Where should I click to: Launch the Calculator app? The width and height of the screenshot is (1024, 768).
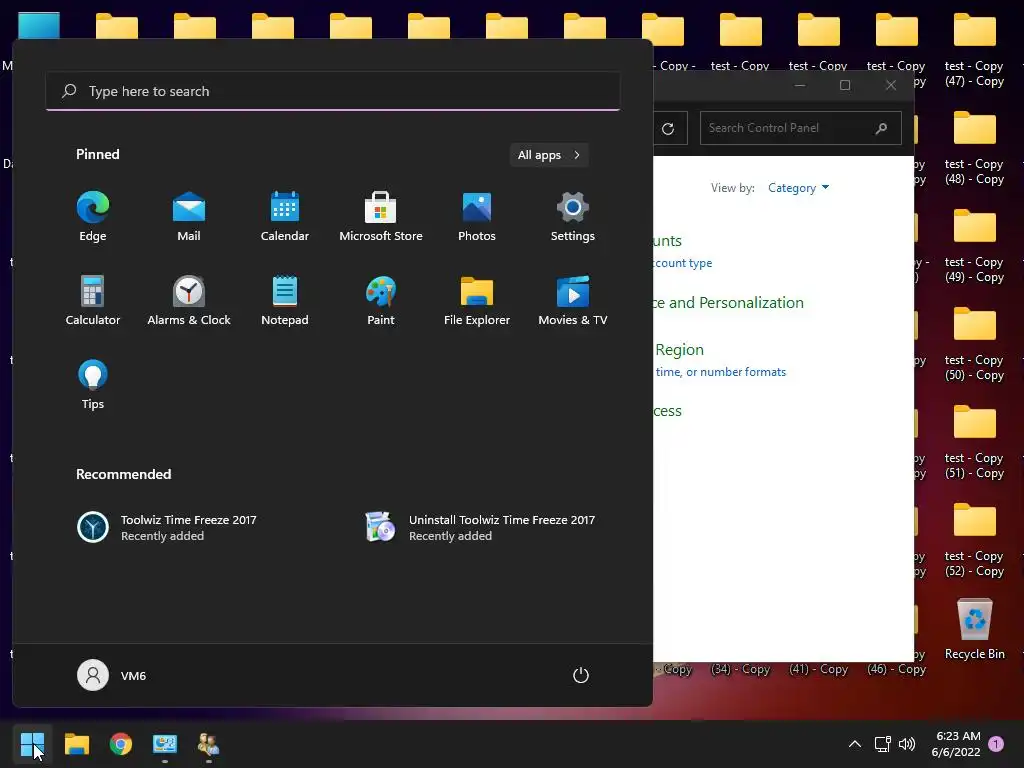(x=93, y=300)
